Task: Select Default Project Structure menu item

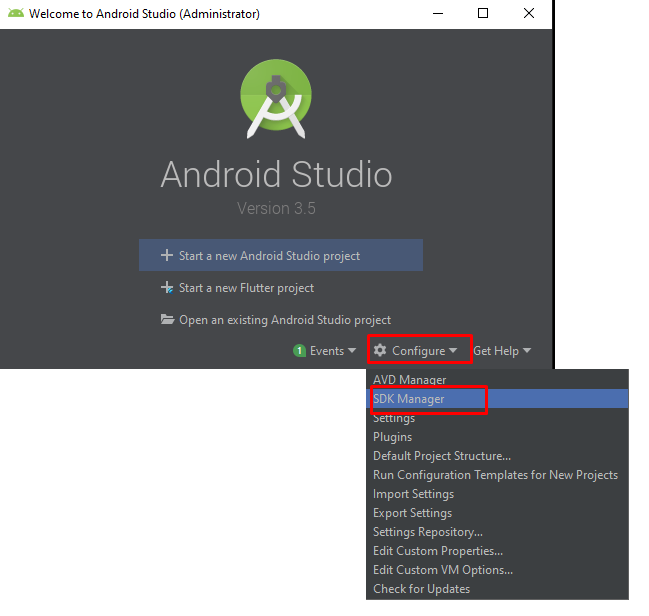Action: click(441, 456)
